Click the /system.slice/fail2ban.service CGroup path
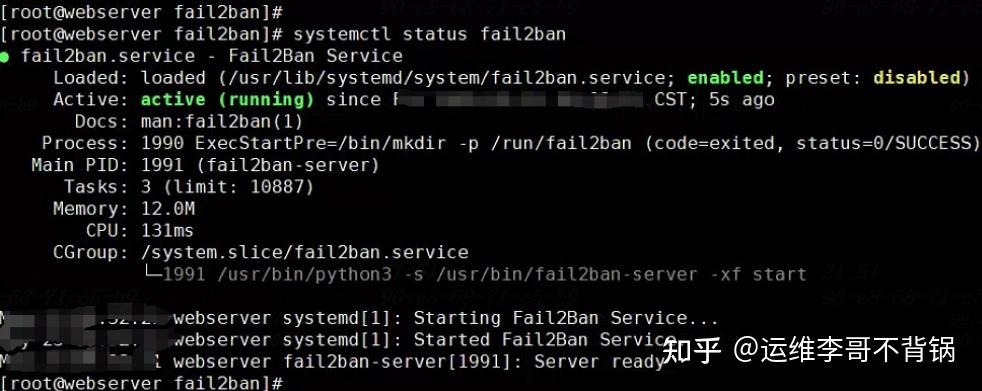Screen dimensions: 982x391 pyautogui.click(x=304, y=253)
